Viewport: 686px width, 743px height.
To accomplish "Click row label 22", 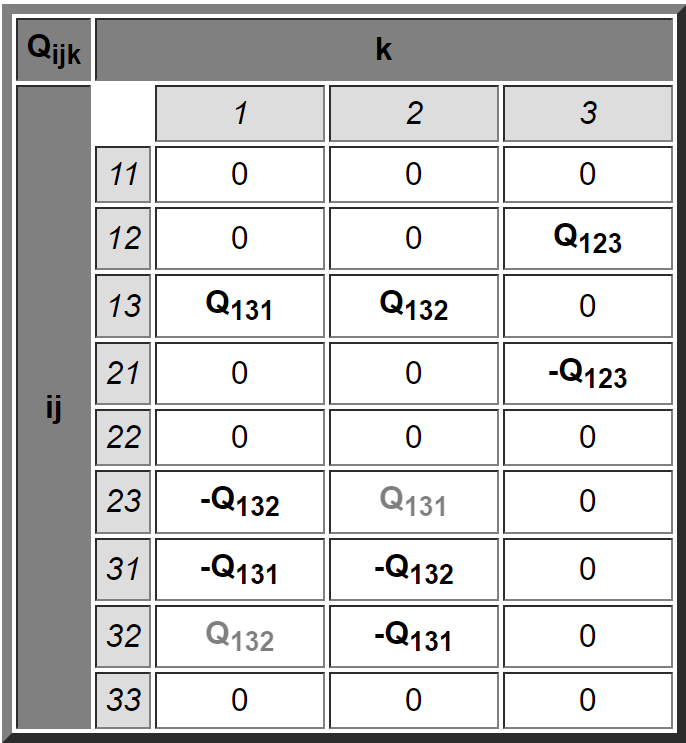I will (123, 437).
